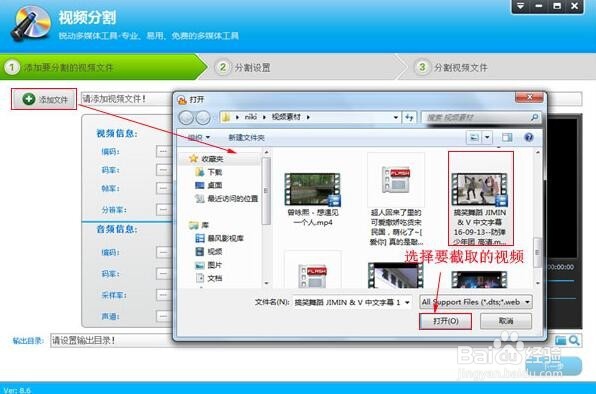Click the 取消 cancel button
This screenshot has height=394, width=596.
(x=506, y=321)
